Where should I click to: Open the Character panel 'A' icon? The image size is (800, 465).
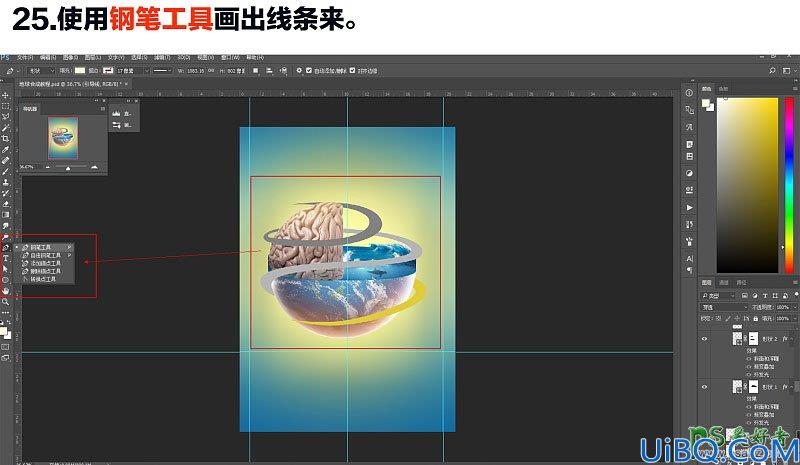689,258
